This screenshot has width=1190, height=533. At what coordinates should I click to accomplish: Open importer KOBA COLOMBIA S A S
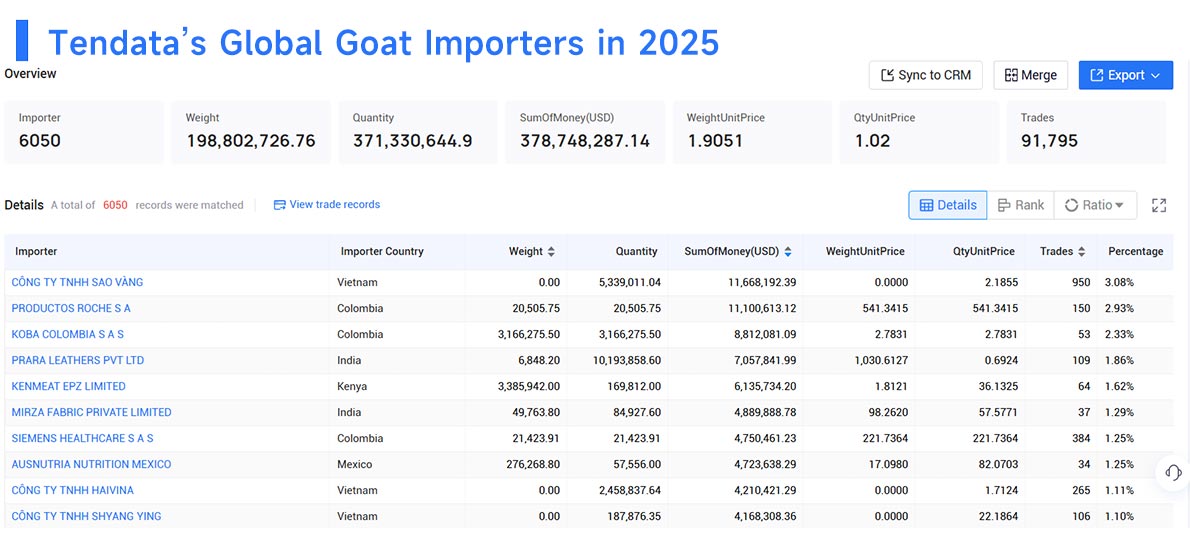[x=68, y=334]
